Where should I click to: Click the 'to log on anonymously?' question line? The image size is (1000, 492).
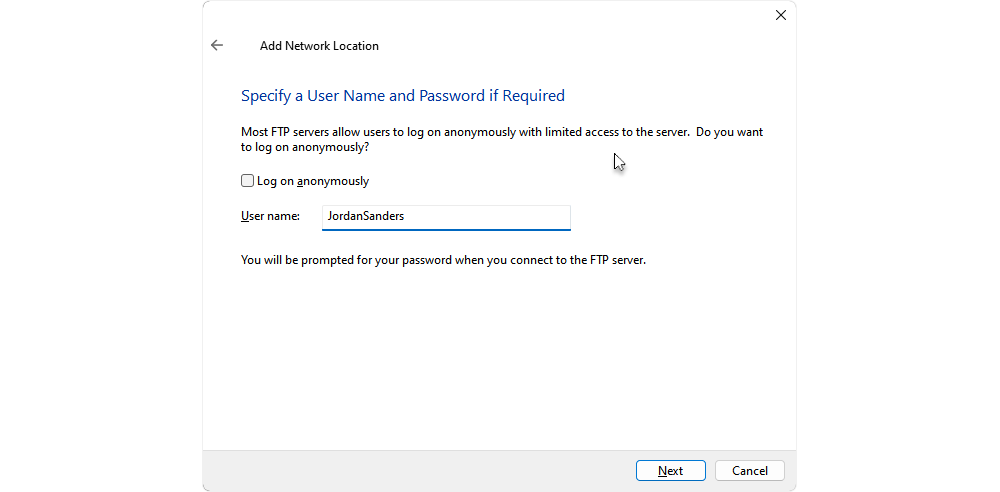coord(305,147)
